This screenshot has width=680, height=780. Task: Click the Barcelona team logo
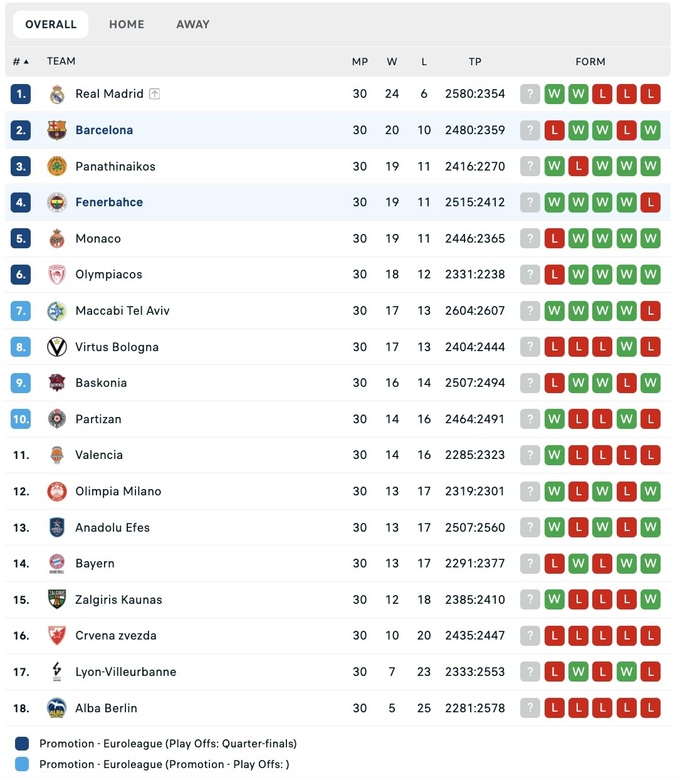[x=57, y=130]
